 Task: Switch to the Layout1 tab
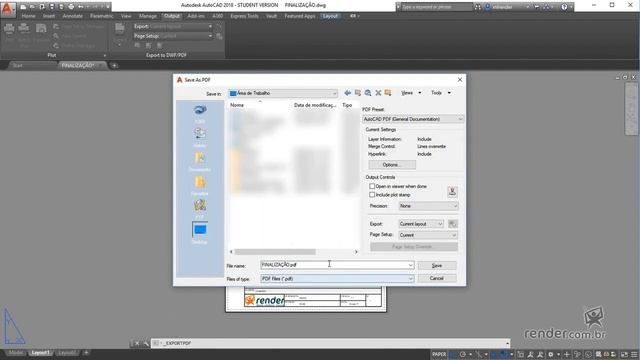pos(40,353)
